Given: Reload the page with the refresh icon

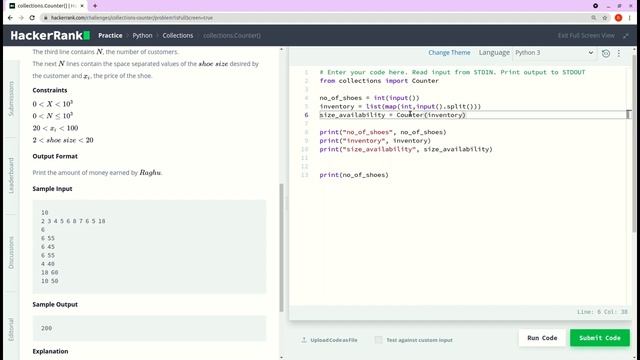Looking at the screenshot, I should (x=32, y=18).
